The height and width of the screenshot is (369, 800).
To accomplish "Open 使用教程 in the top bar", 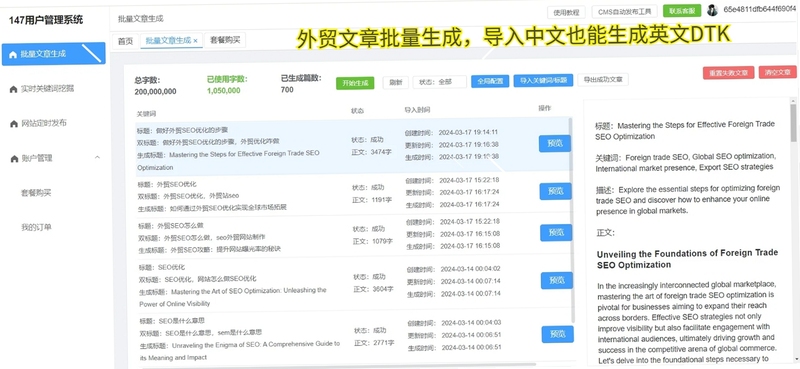I will [x=566, y=12].
